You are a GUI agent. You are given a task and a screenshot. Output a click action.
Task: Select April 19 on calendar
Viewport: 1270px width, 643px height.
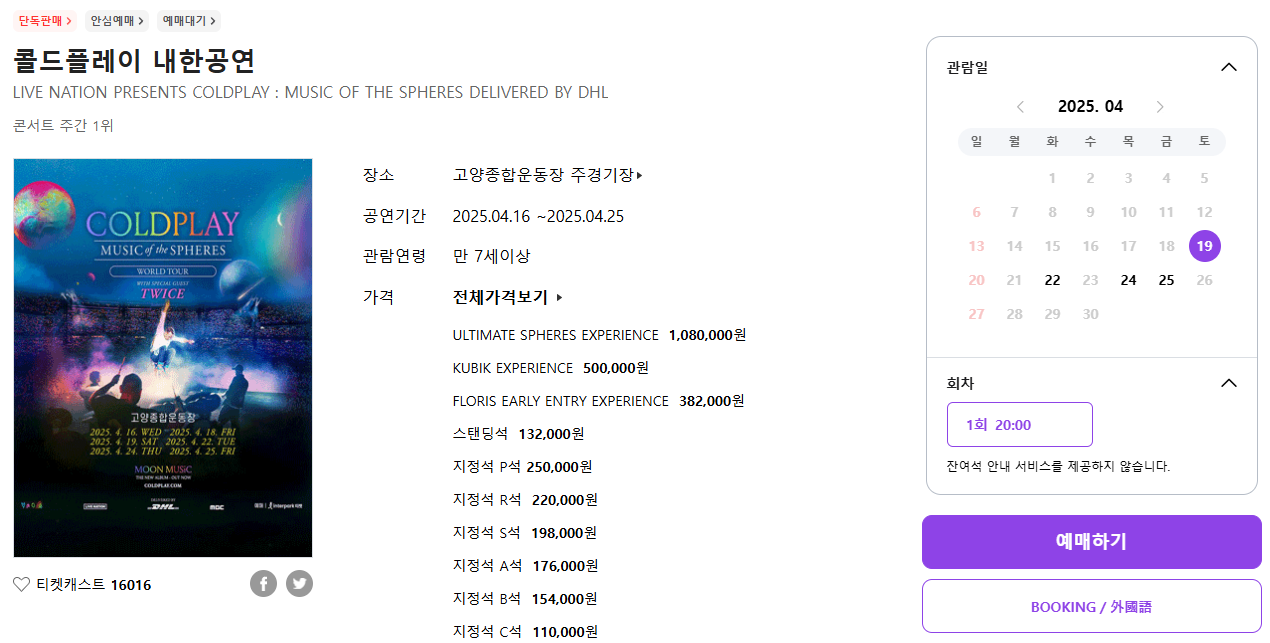click(1205, 246)
